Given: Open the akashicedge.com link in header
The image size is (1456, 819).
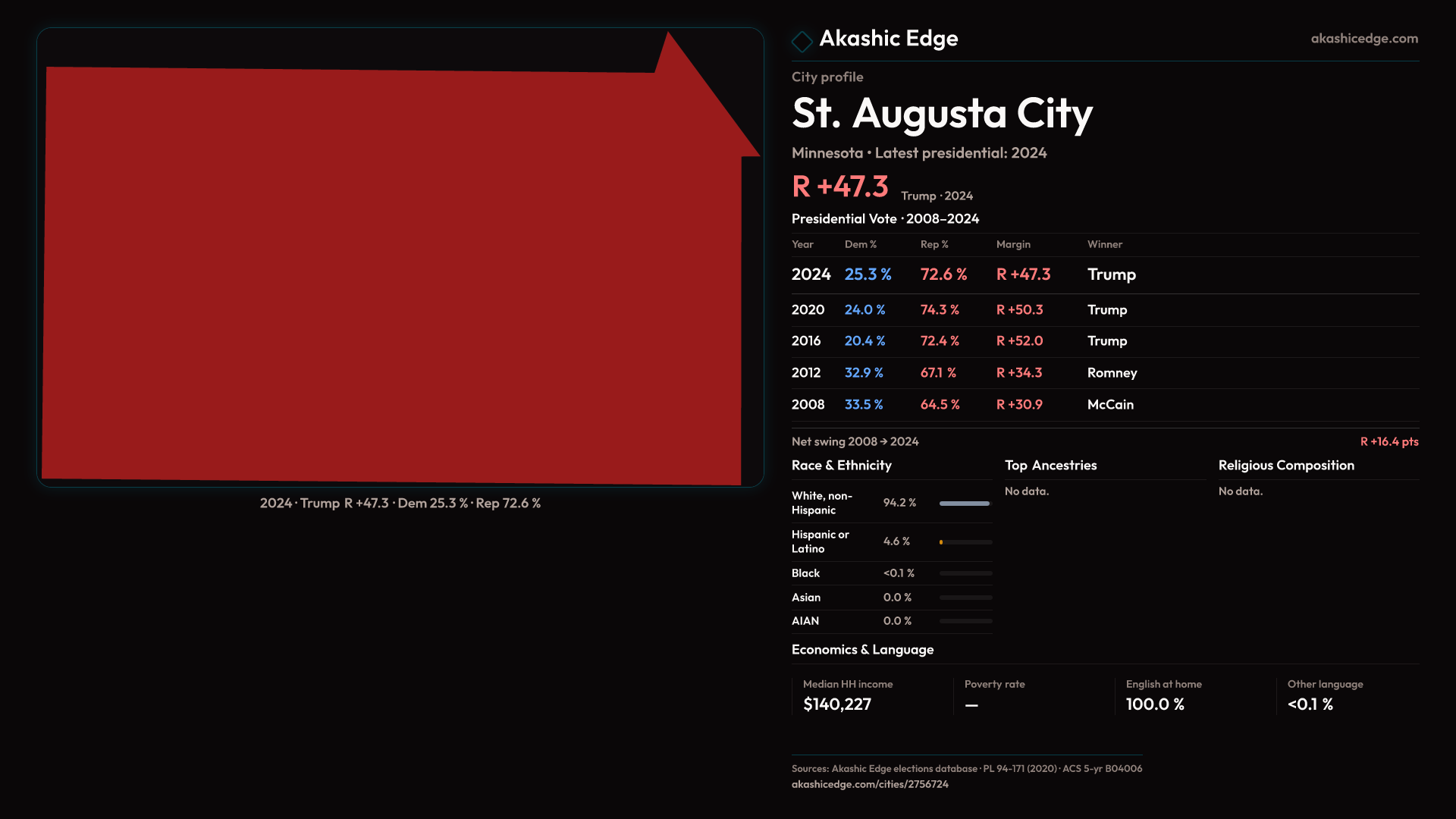Looking at the screenshot, I should 1363,38.
